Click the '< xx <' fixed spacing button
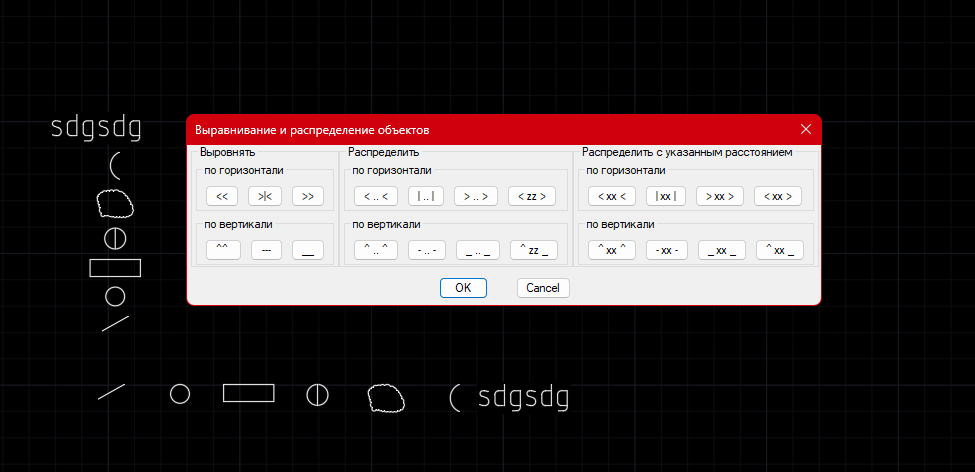Screen dimensions: 975x472 coord(610,196)
